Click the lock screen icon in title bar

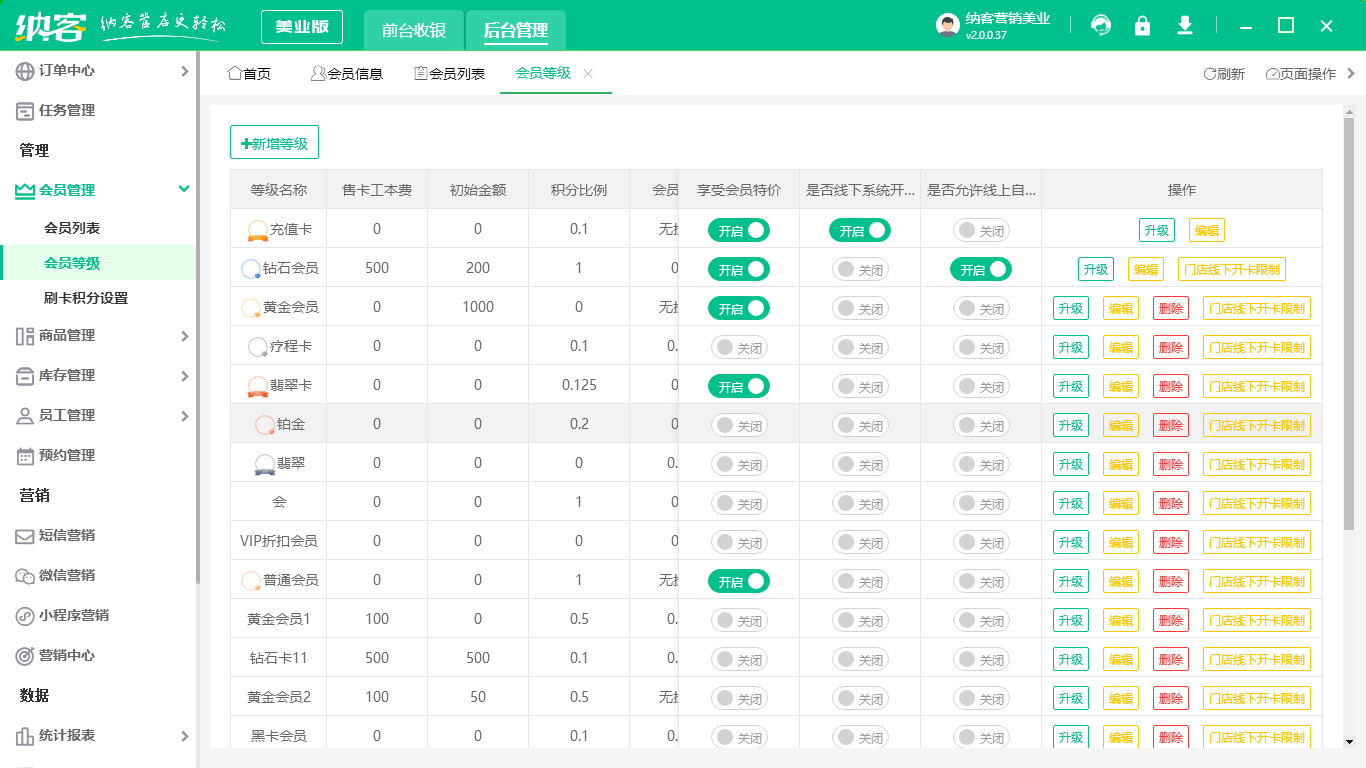[x=1142, y=26]
